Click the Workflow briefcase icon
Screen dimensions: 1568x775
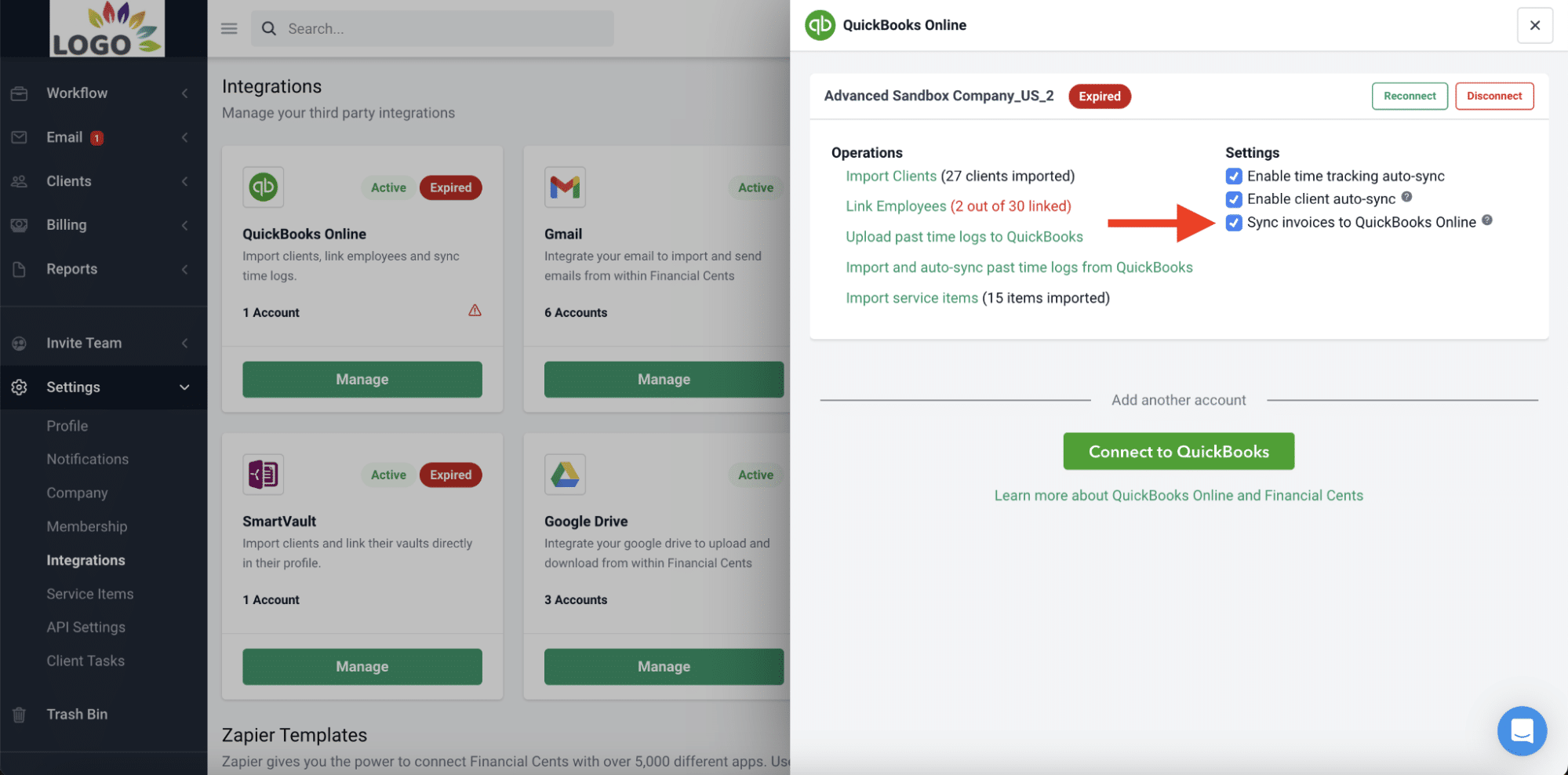(x=20, y=93)
